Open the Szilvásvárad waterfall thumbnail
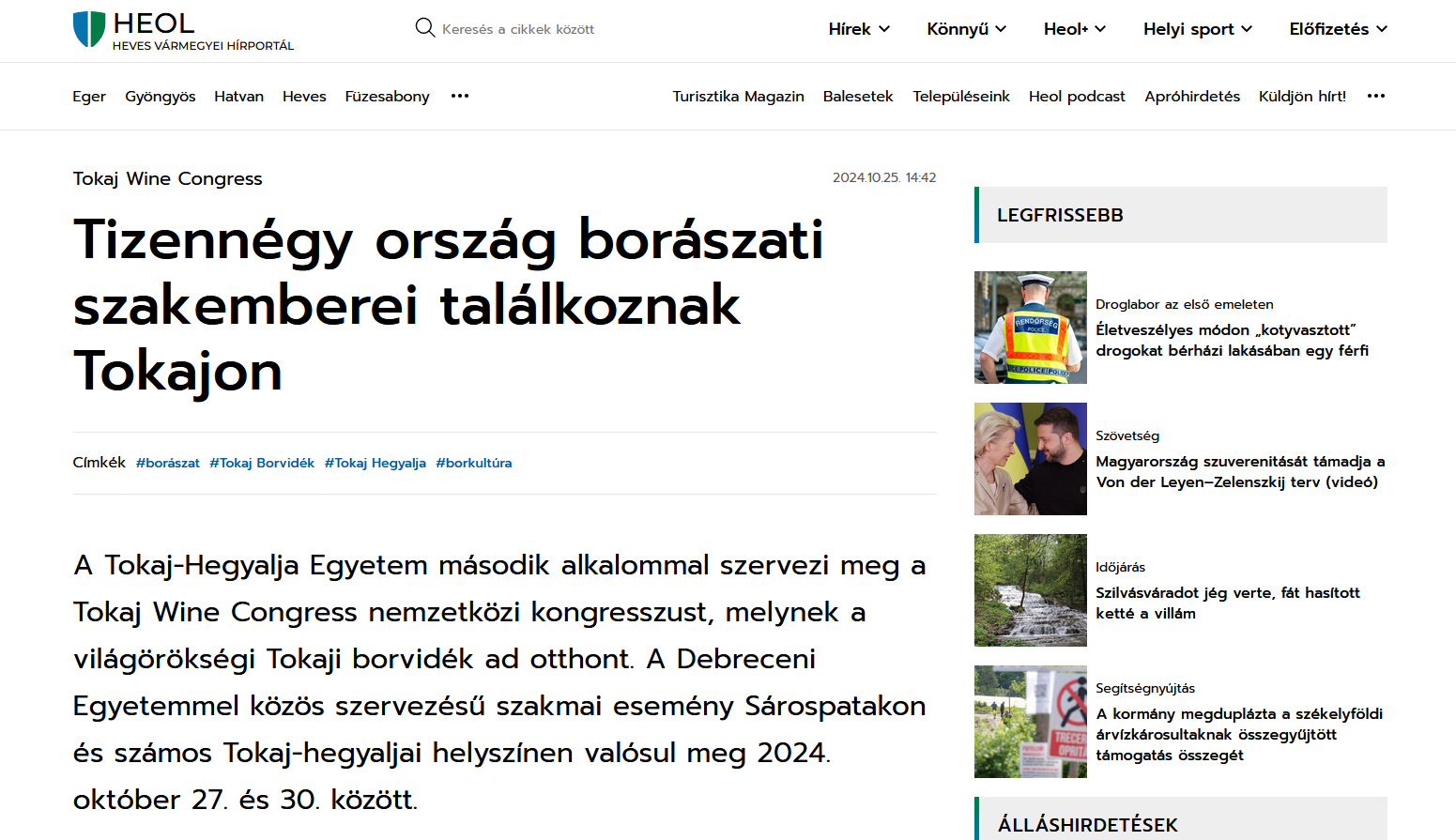Screen dimensions: 1456x840 [x=1031, y=590]
